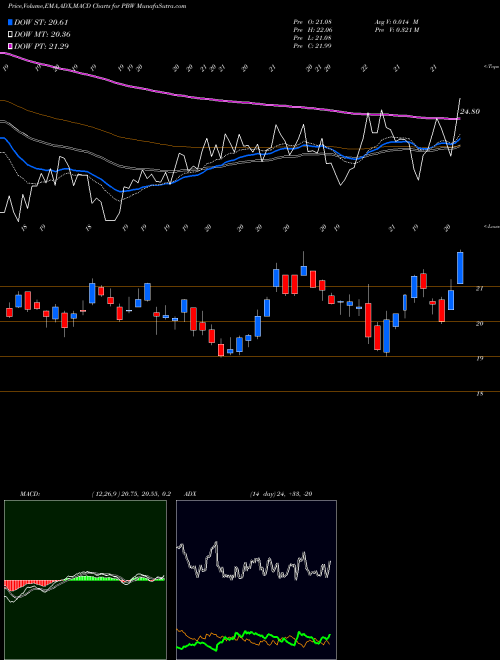Click the 'Pre V: 0.321 M' volume text

[x=396, y=30]
